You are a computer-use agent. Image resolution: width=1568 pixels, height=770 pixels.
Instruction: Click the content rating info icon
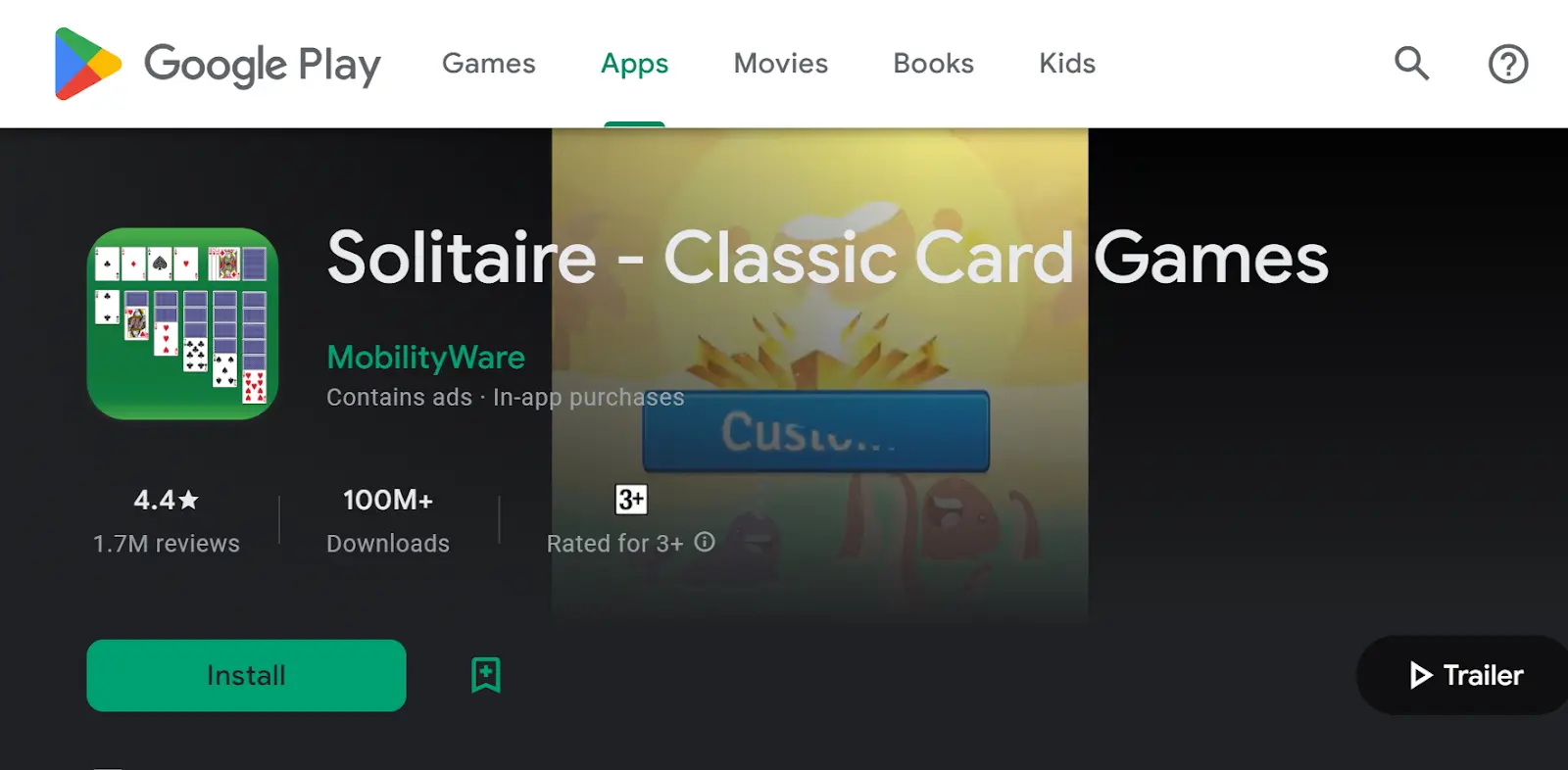coord(705,542)
